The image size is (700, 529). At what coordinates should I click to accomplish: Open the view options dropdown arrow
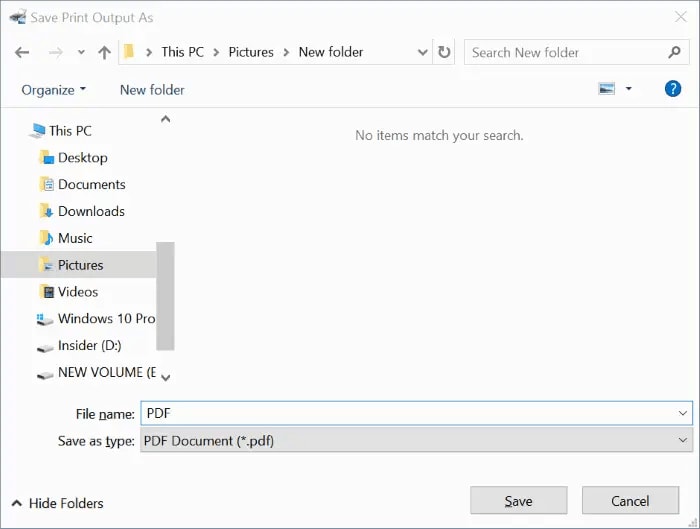629,89
